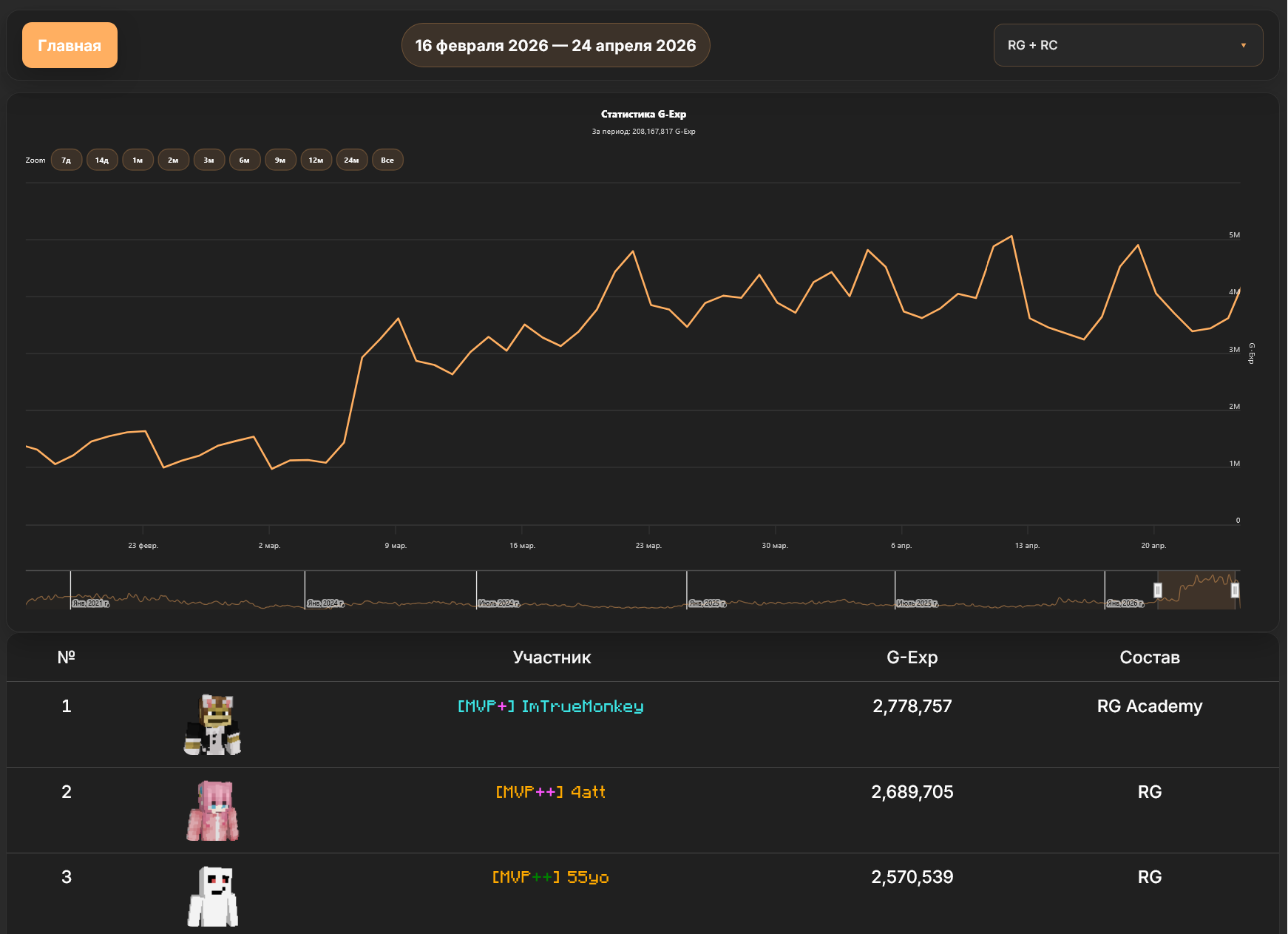Choose the 12м zoom option

tap(316, 160)
